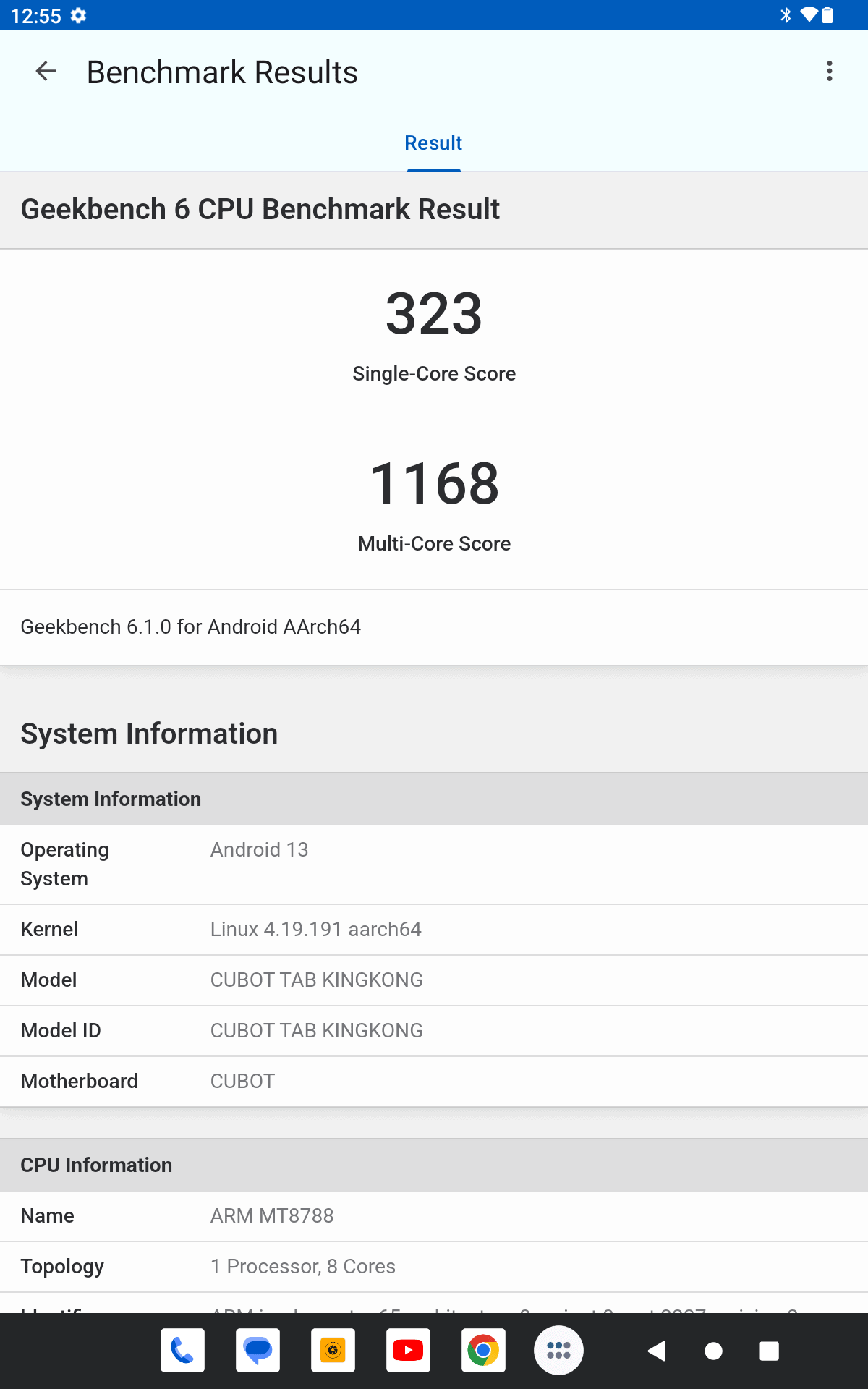868x1389 pixels.
Task: Tap the Recents square button
Action: (769, 1351)
